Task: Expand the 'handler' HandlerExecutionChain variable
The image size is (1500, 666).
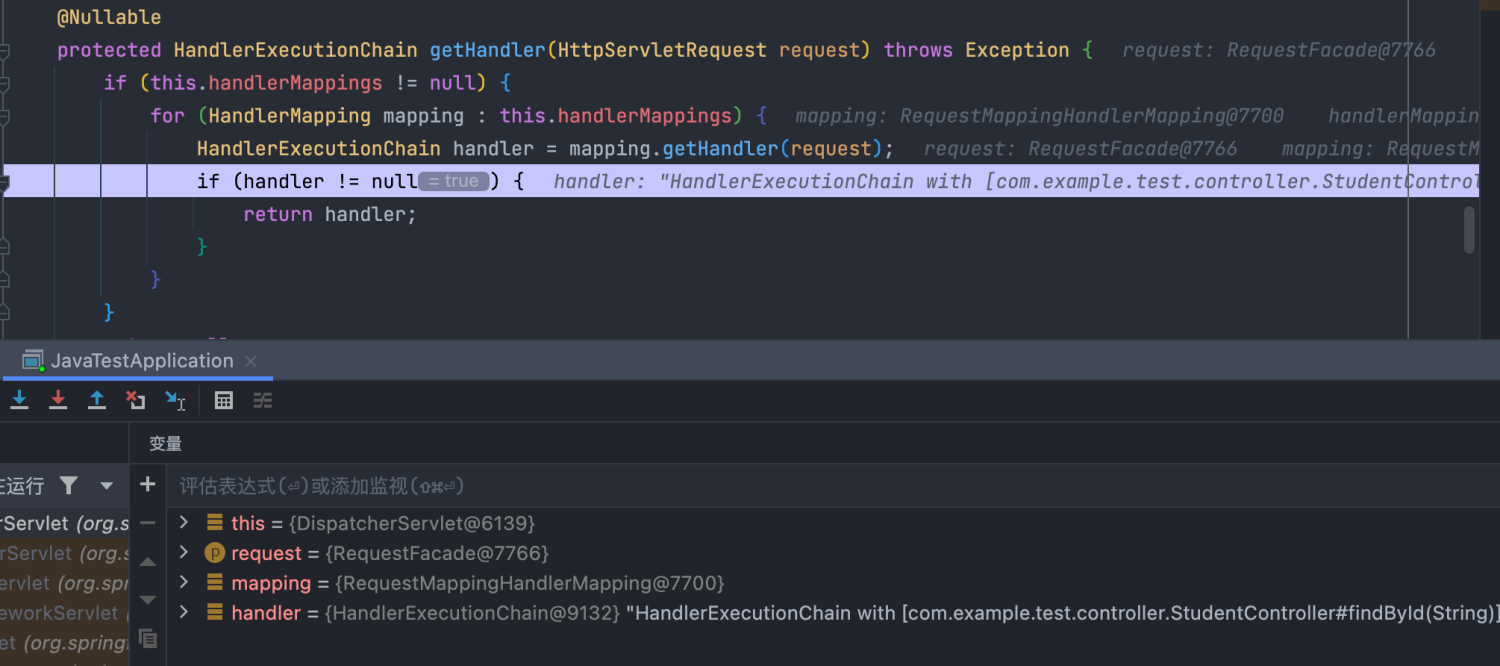Action: point(184,612)
